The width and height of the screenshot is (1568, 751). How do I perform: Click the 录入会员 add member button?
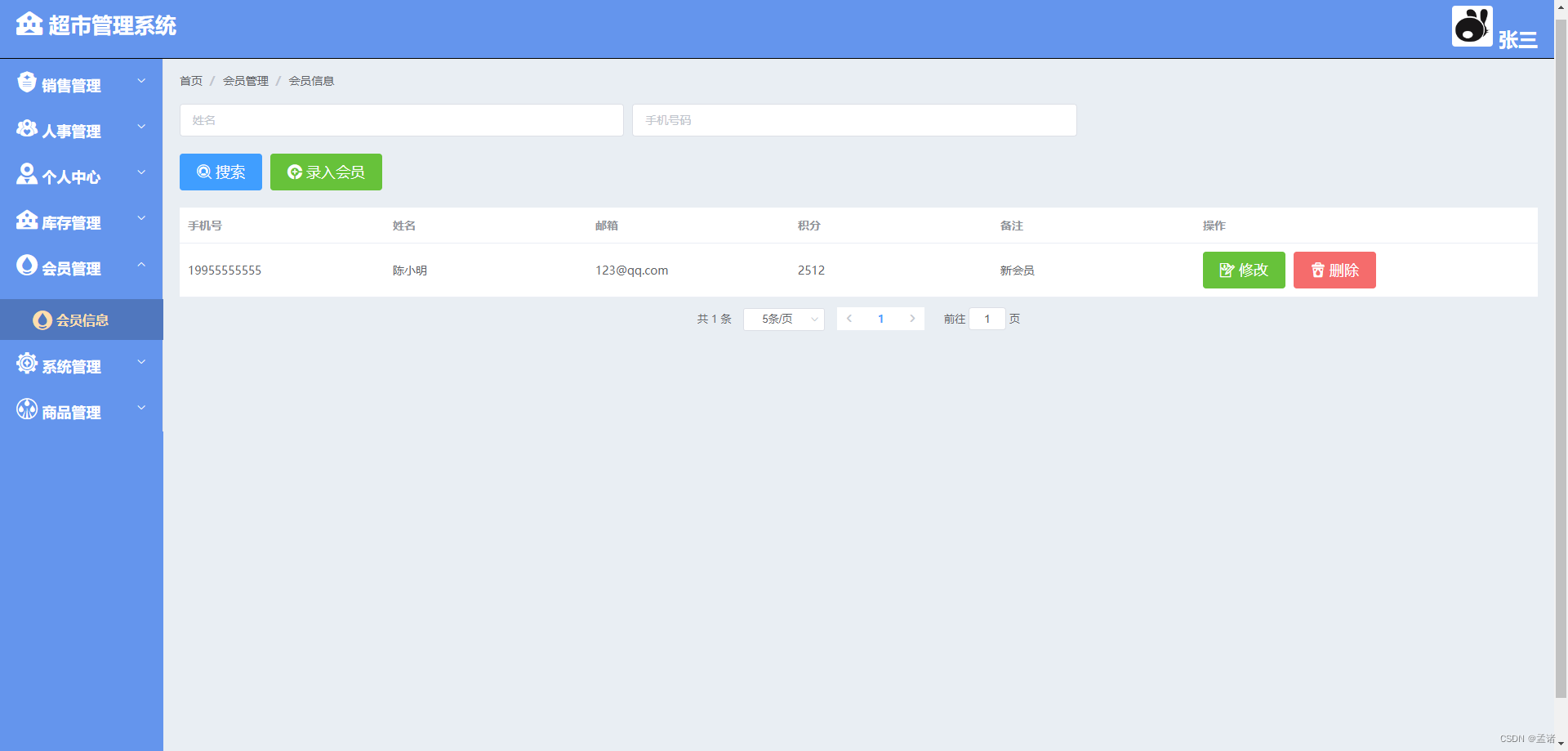tap(326, 172)
